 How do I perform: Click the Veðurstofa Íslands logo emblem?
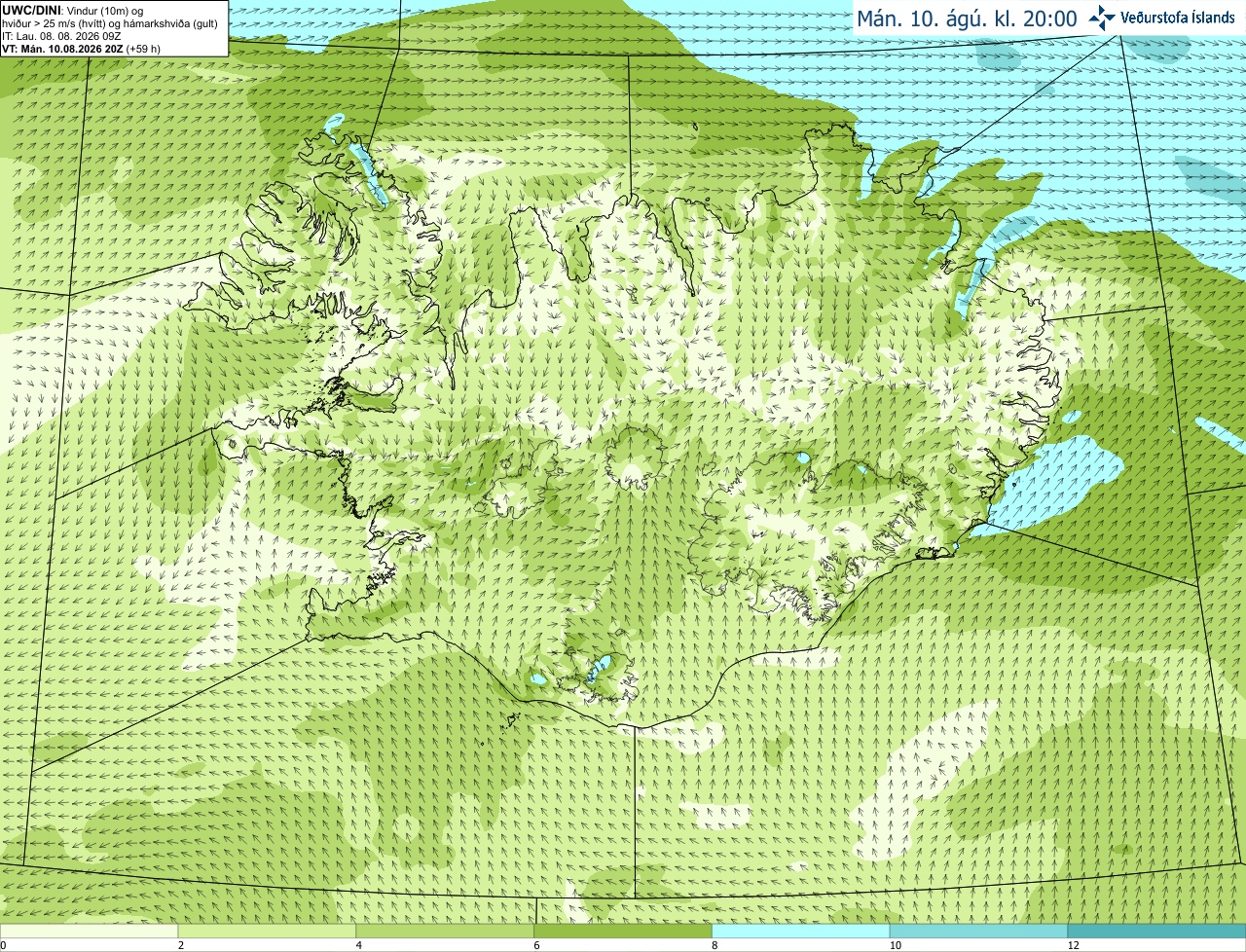(x=1102, y=18)
